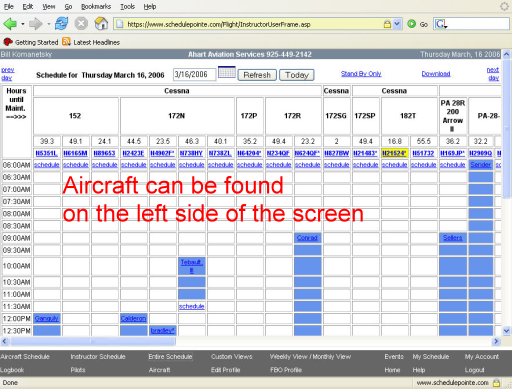This screenshot has height=389, width=512.
Task: Open the Go menu
Action: coord(68,6)
